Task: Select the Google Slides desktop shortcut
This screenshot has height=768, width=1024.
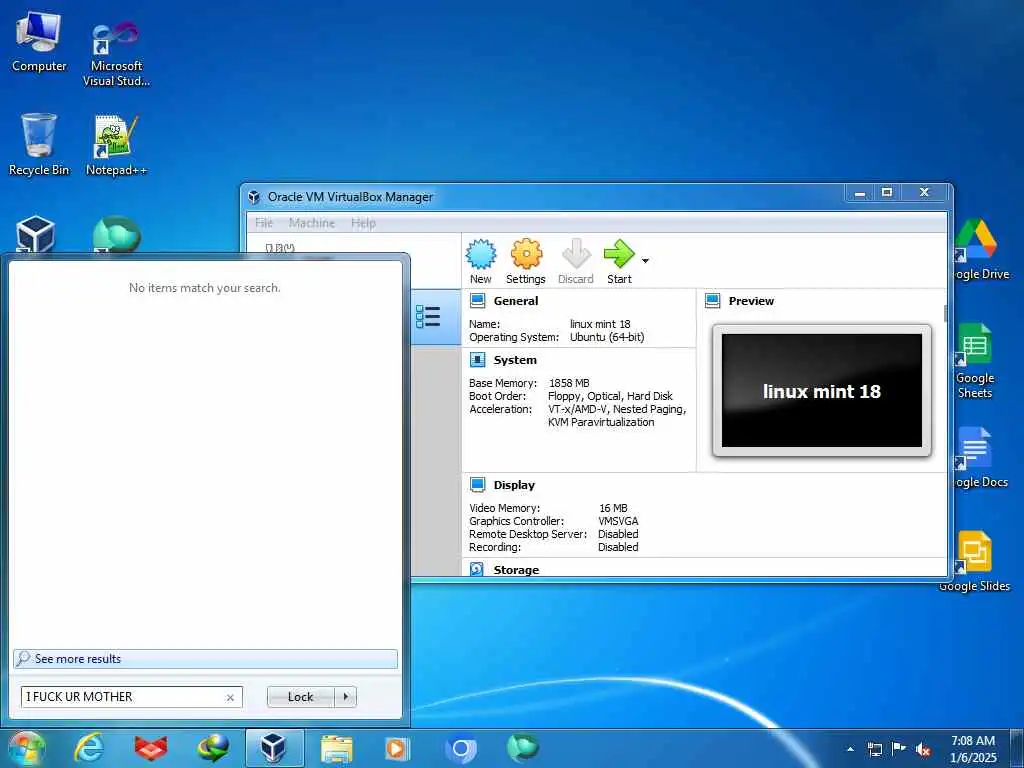Action: (x=974, y=562)
